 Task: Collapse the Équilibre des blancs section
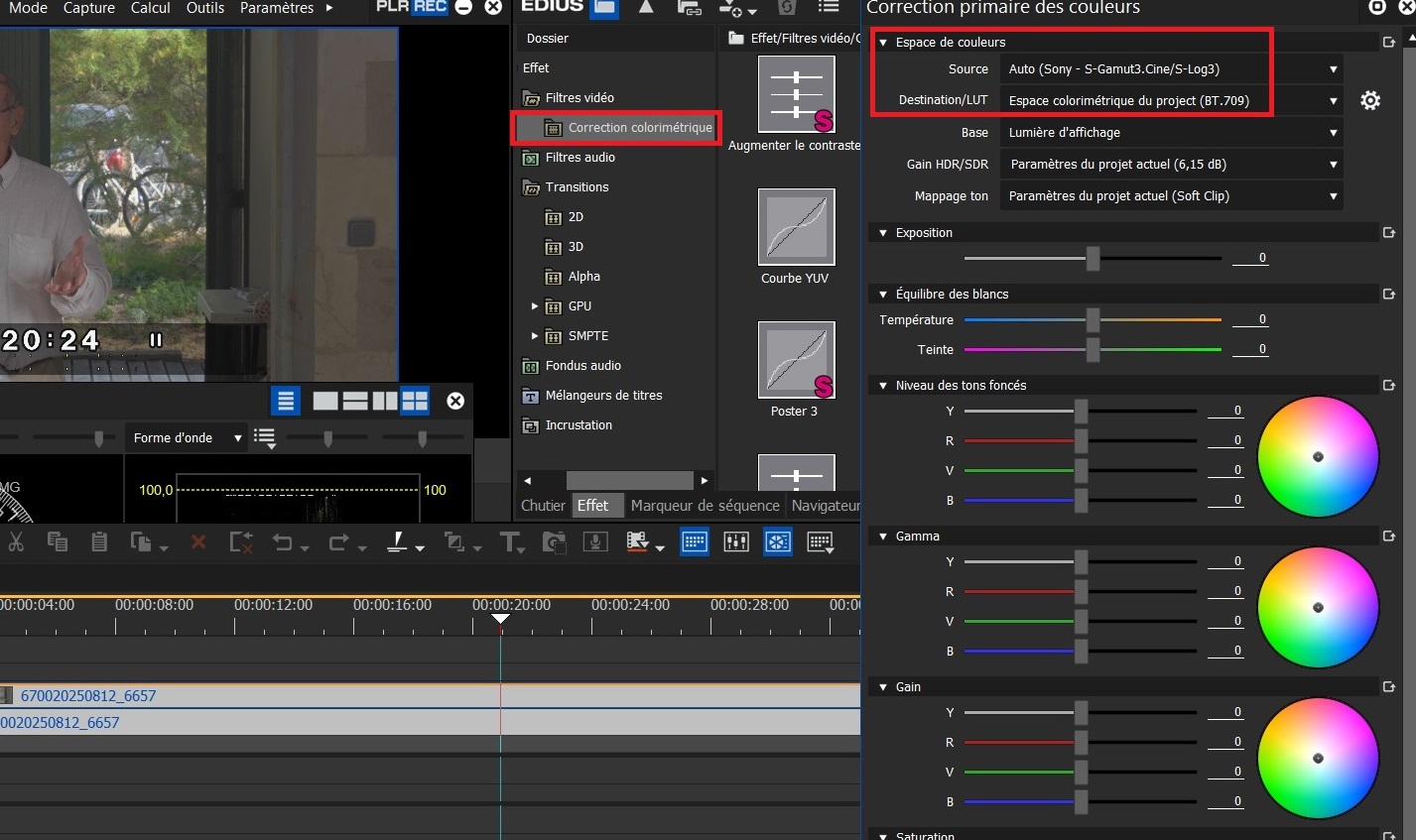883,295
